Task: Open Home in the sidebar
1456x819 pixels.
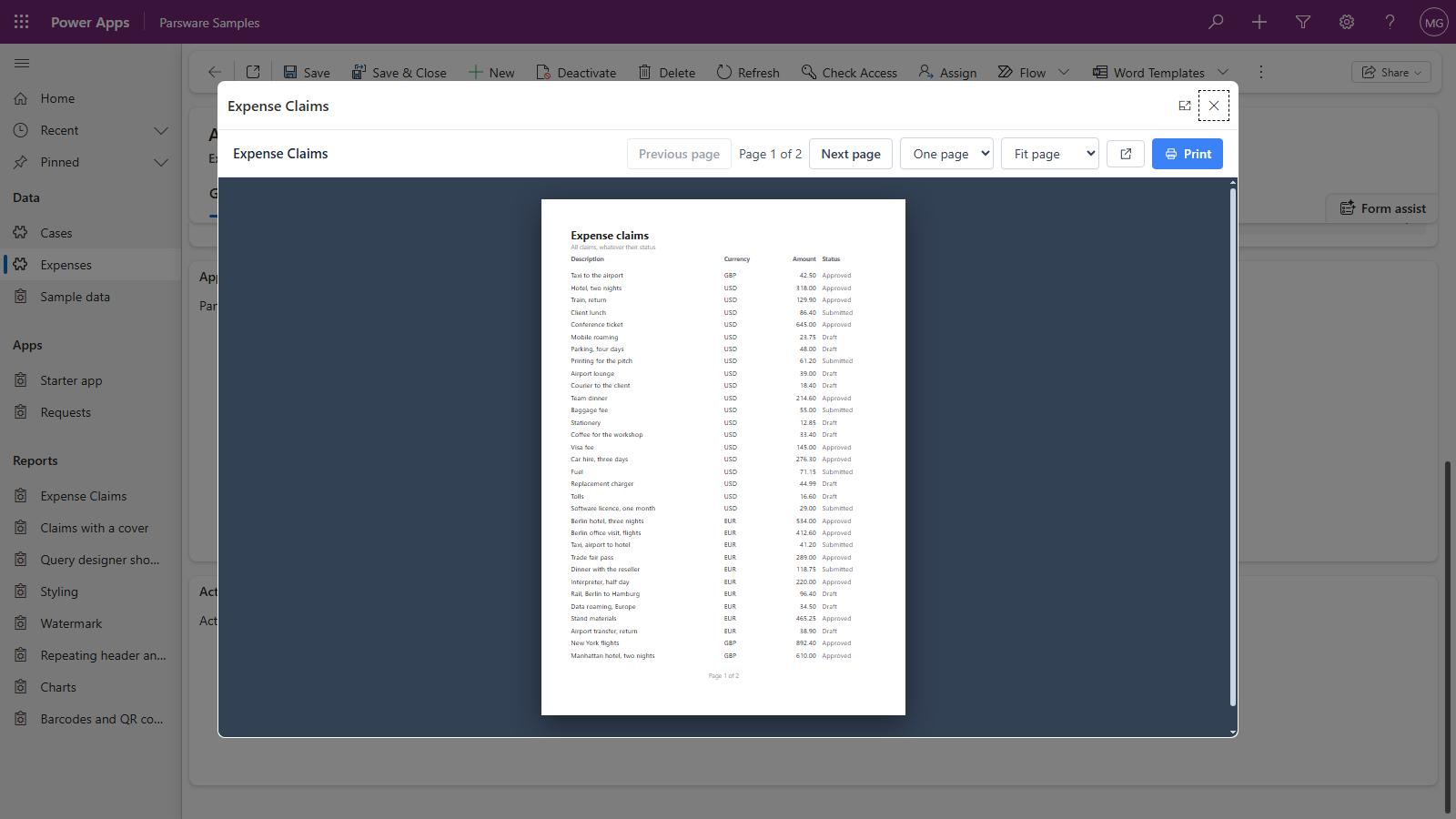Action: pos(91,98)
